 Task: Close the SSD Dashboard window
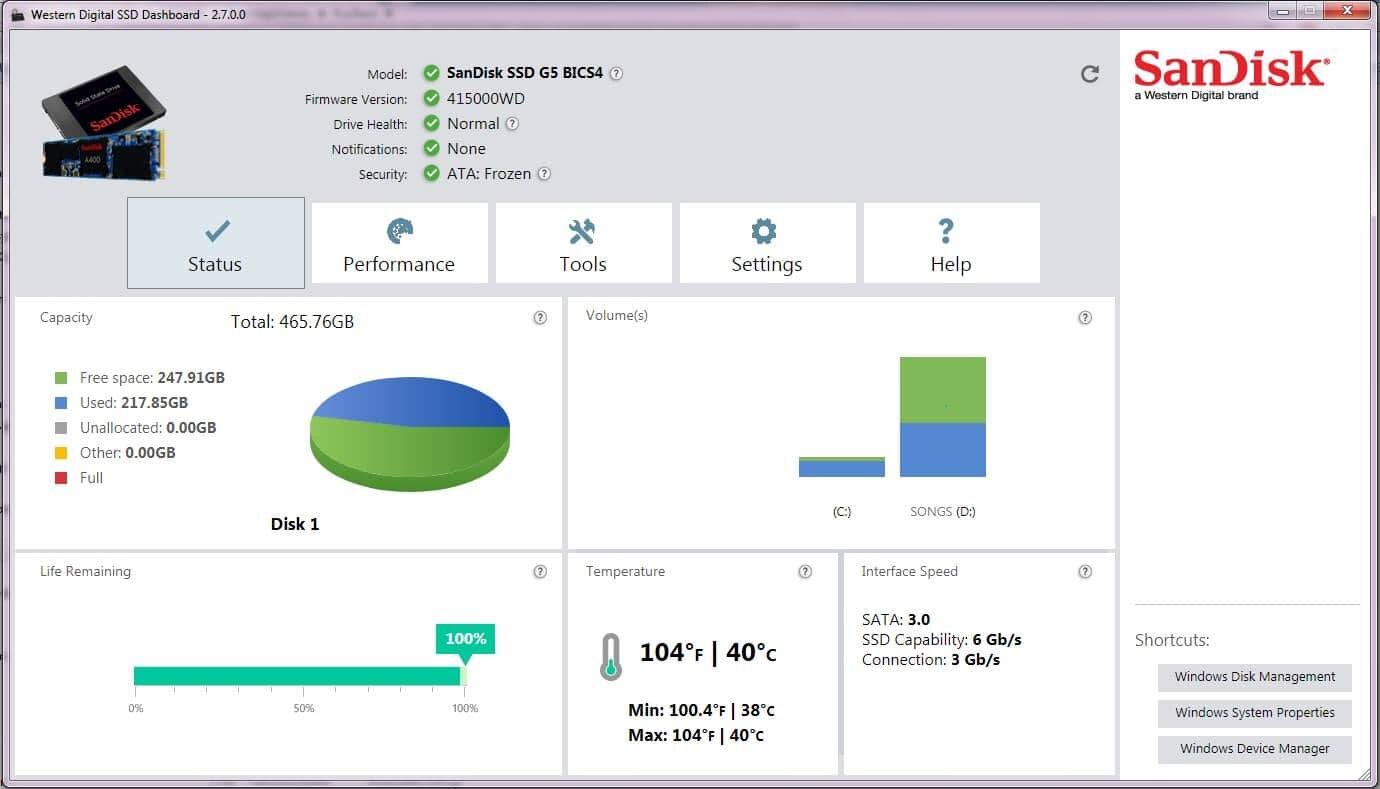coord(1348,10)
